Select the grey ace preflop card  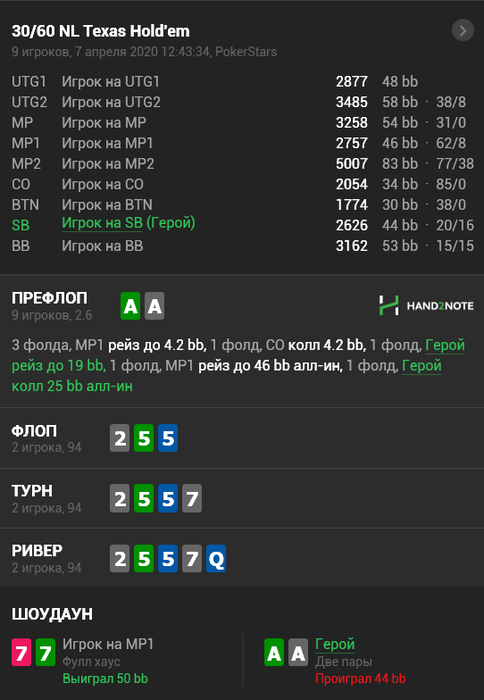[x=154, y=306]
